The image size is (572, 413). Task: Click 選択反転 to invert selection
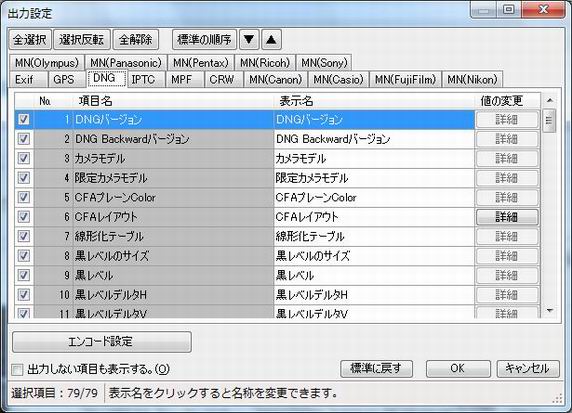point(82,39)
